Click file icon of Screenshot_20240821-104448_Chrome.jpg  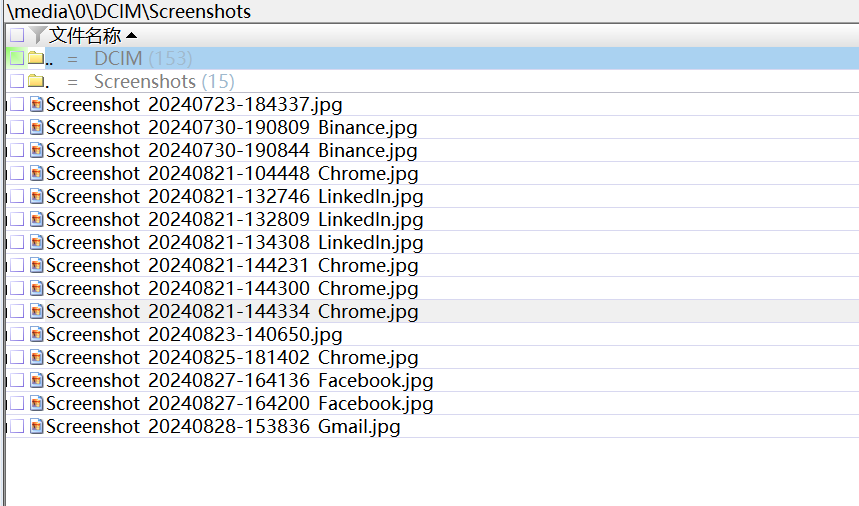[x=37, y=174]
